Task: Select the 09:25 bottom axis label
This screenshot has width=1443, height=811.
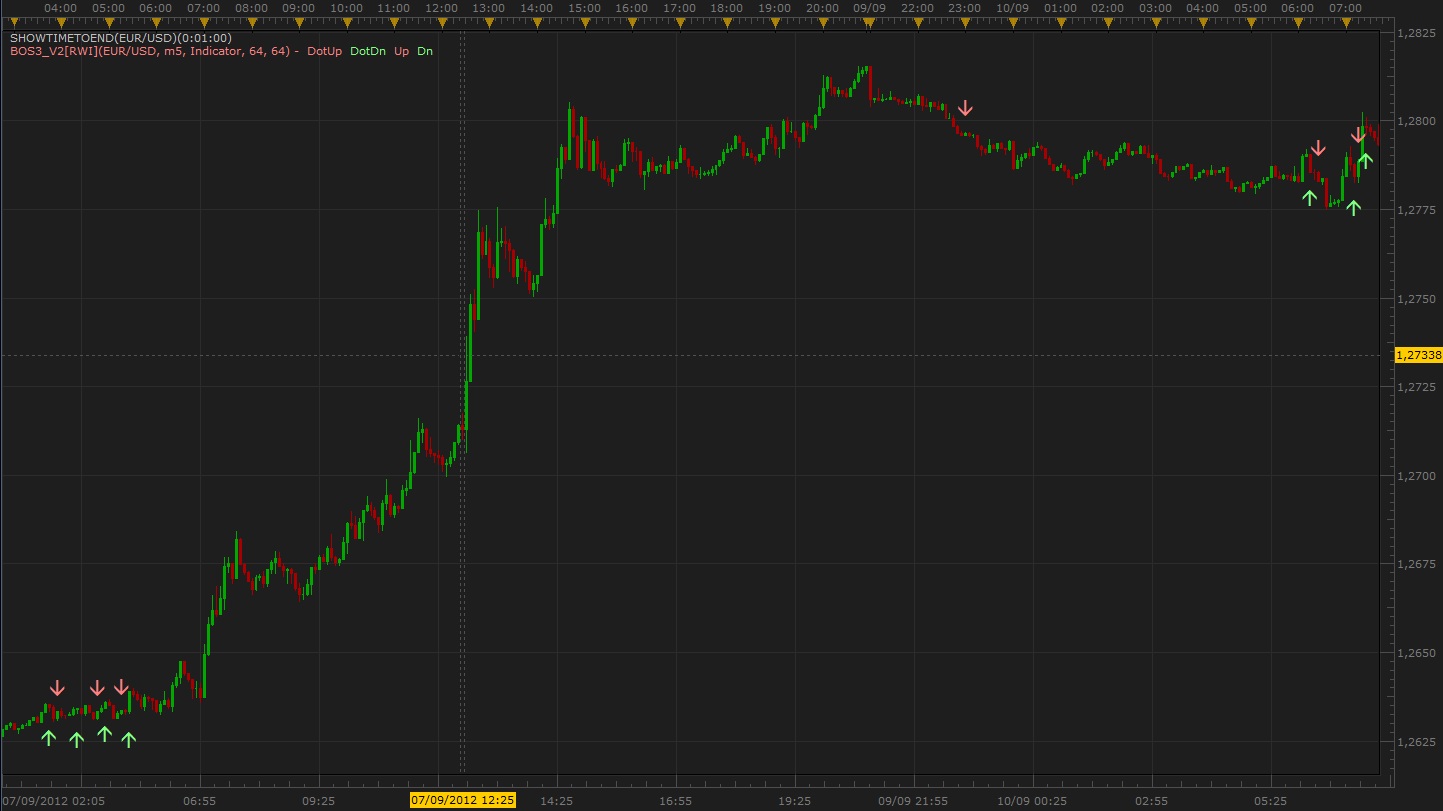Action: [x=318, y=801]
